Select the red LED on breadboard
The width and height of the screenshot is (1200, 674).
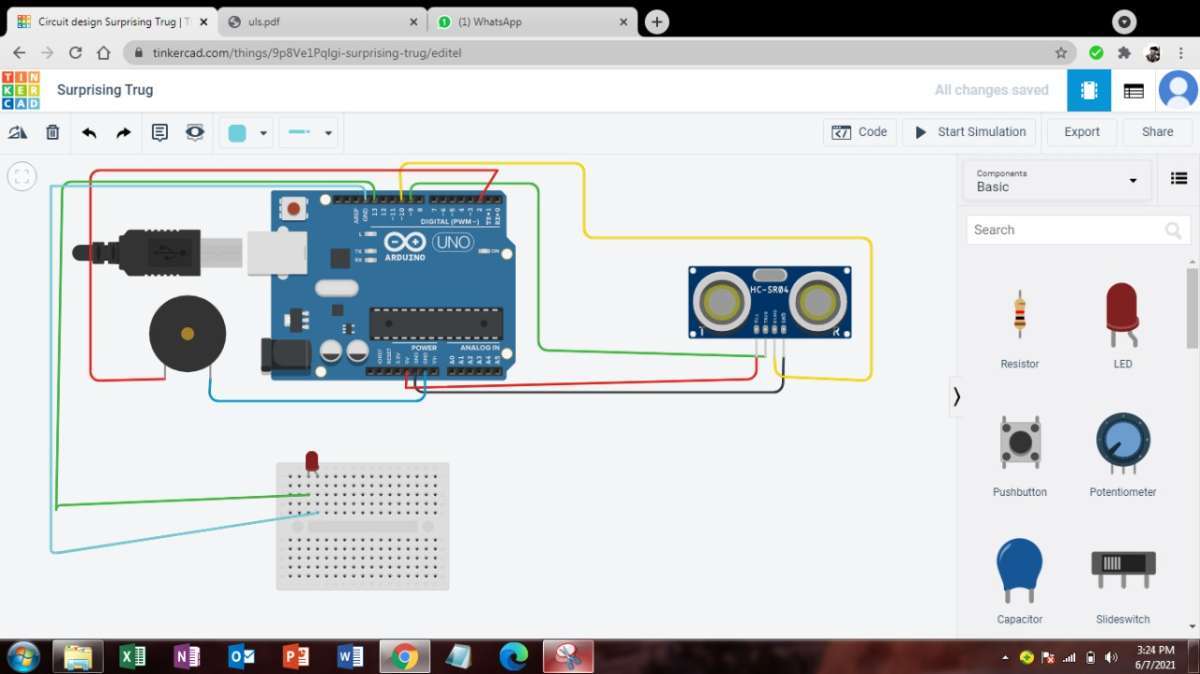tap(312, 462)
